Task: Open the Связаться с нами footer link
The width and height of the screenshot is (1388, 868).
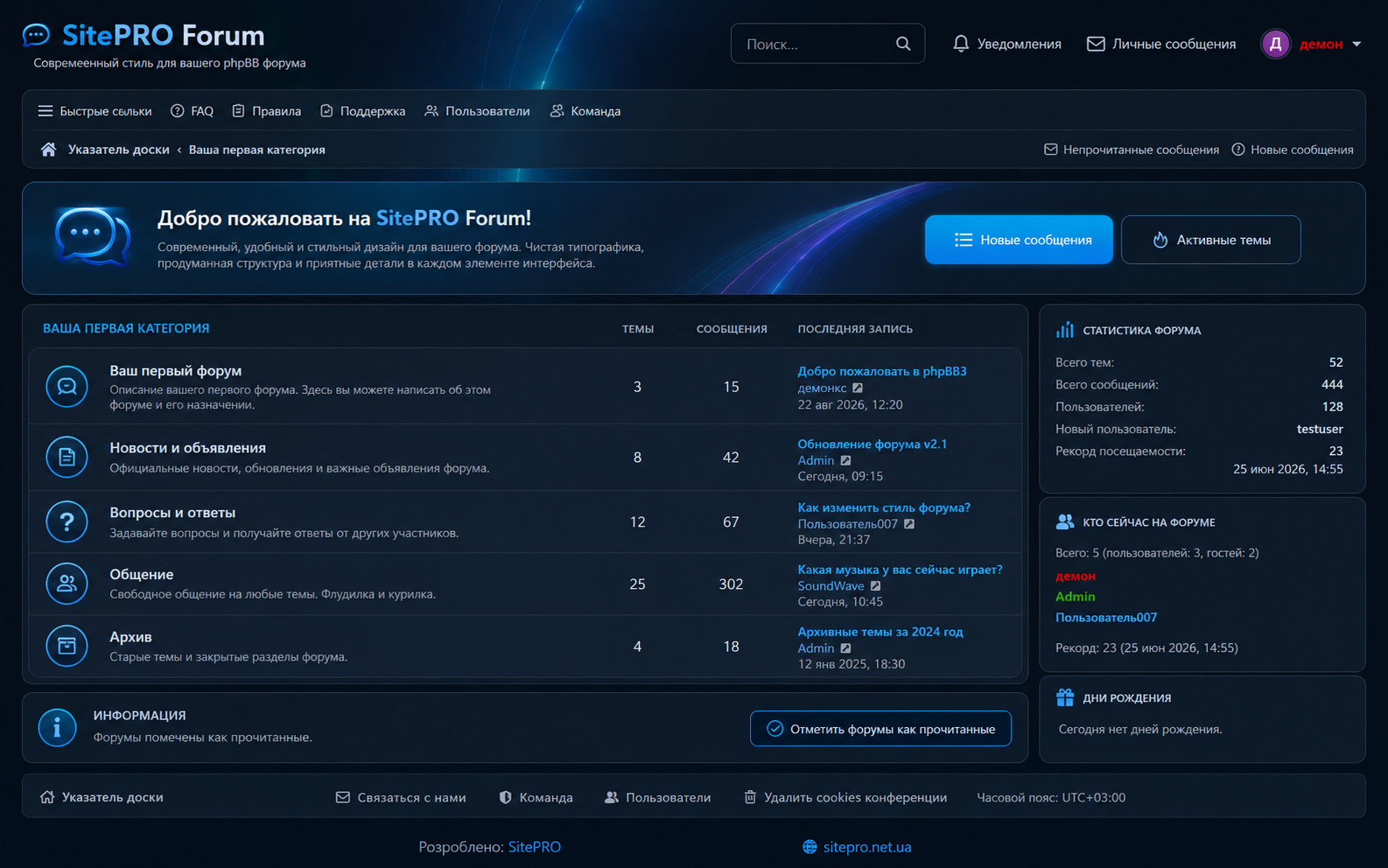Action: point(401,797)
